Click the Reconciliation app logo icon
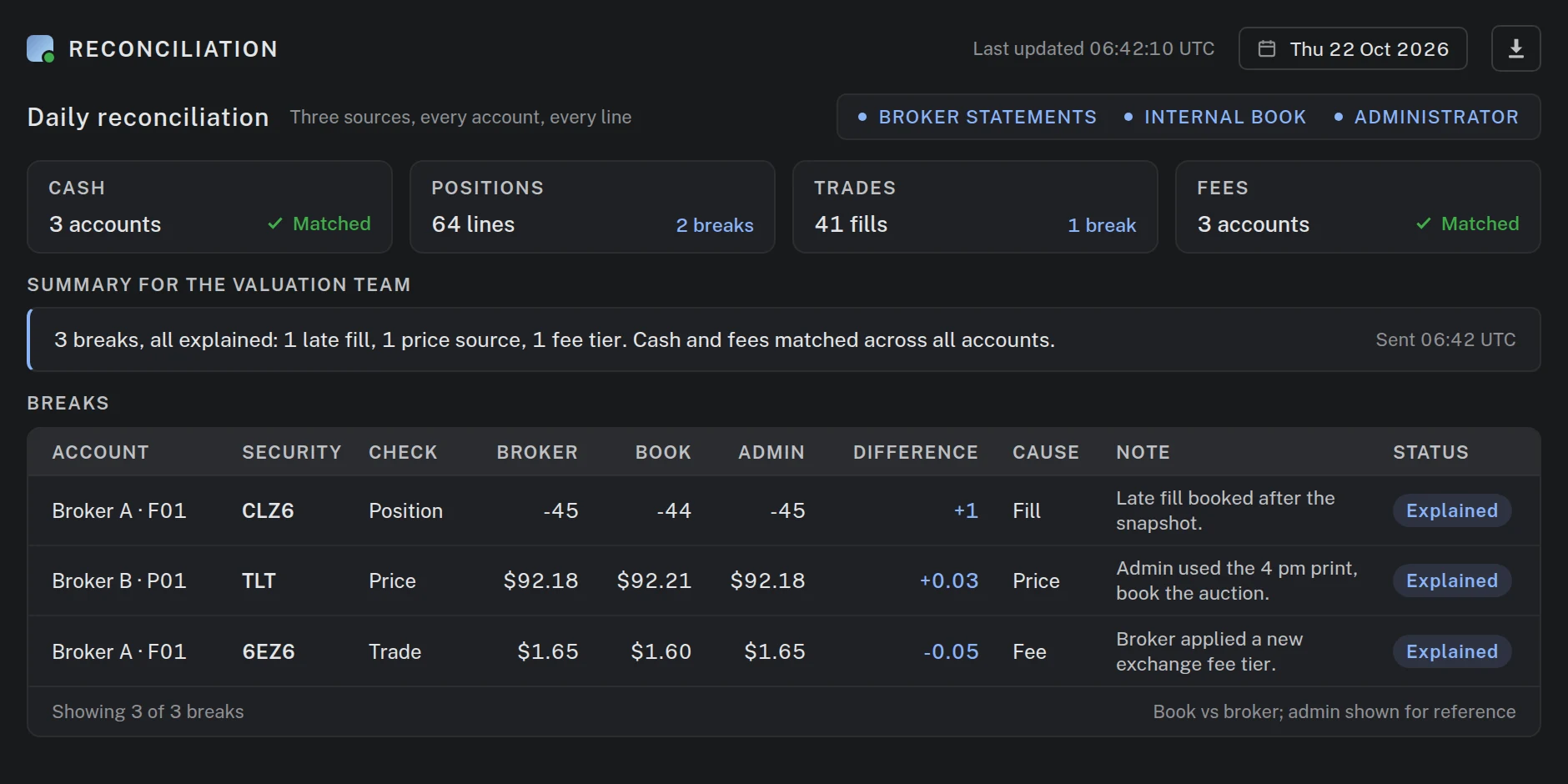The image size is (1568, 784). [x=41, y=48]
